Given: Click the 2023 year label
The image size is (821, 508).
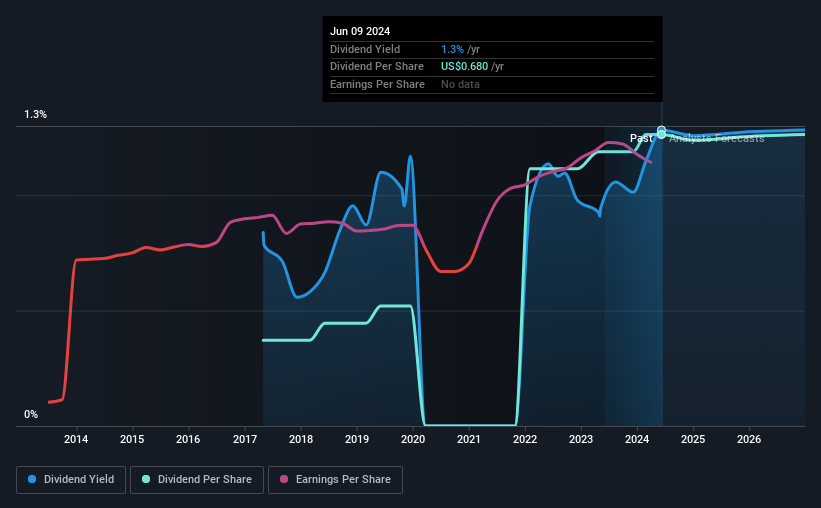Looking at the screenshot, I should (x=581, y=439).
